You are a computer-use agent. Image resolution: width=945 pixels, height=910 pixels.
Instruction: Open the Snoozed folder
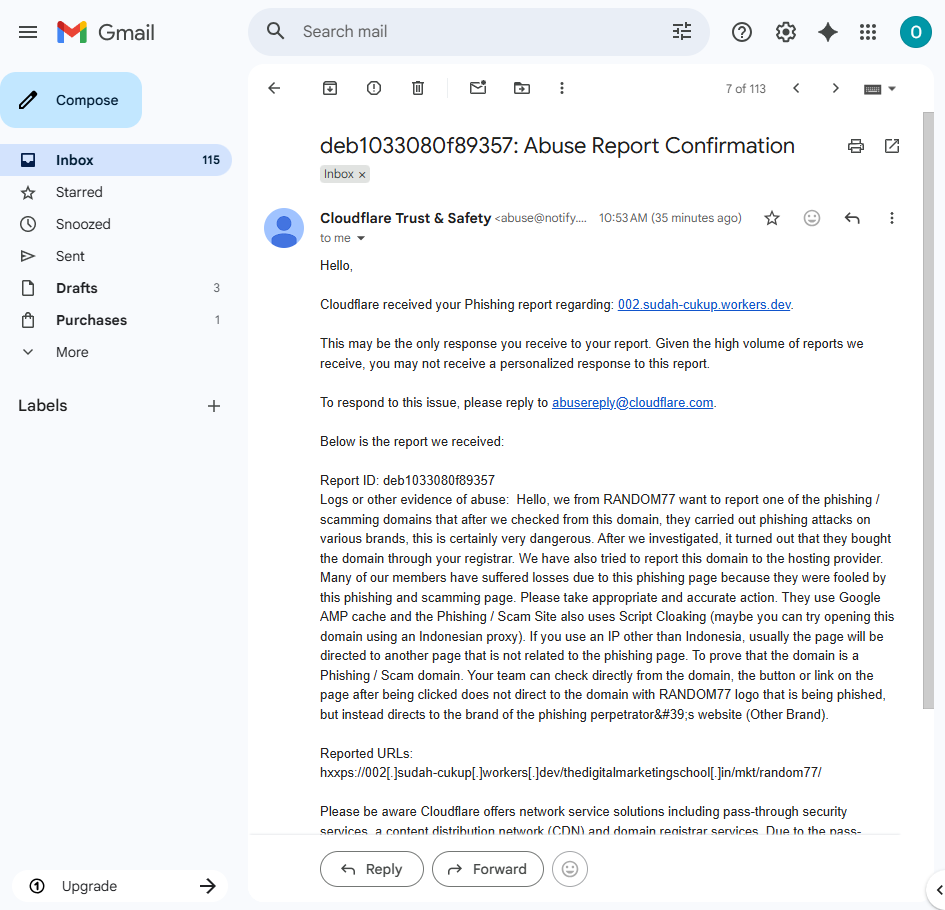point(116,224)
